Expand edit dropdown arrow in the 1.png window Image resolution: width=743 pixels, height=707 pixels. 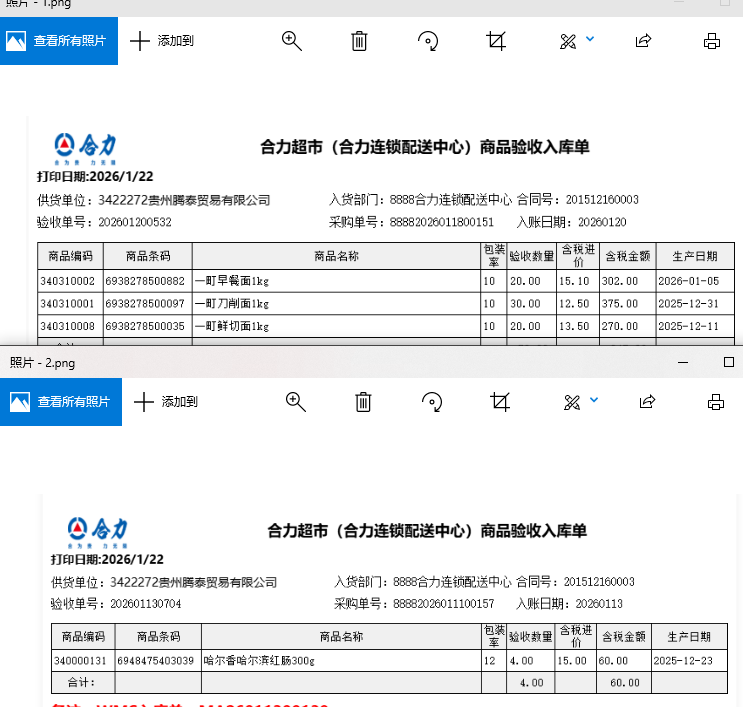click(x=590, y=39)
